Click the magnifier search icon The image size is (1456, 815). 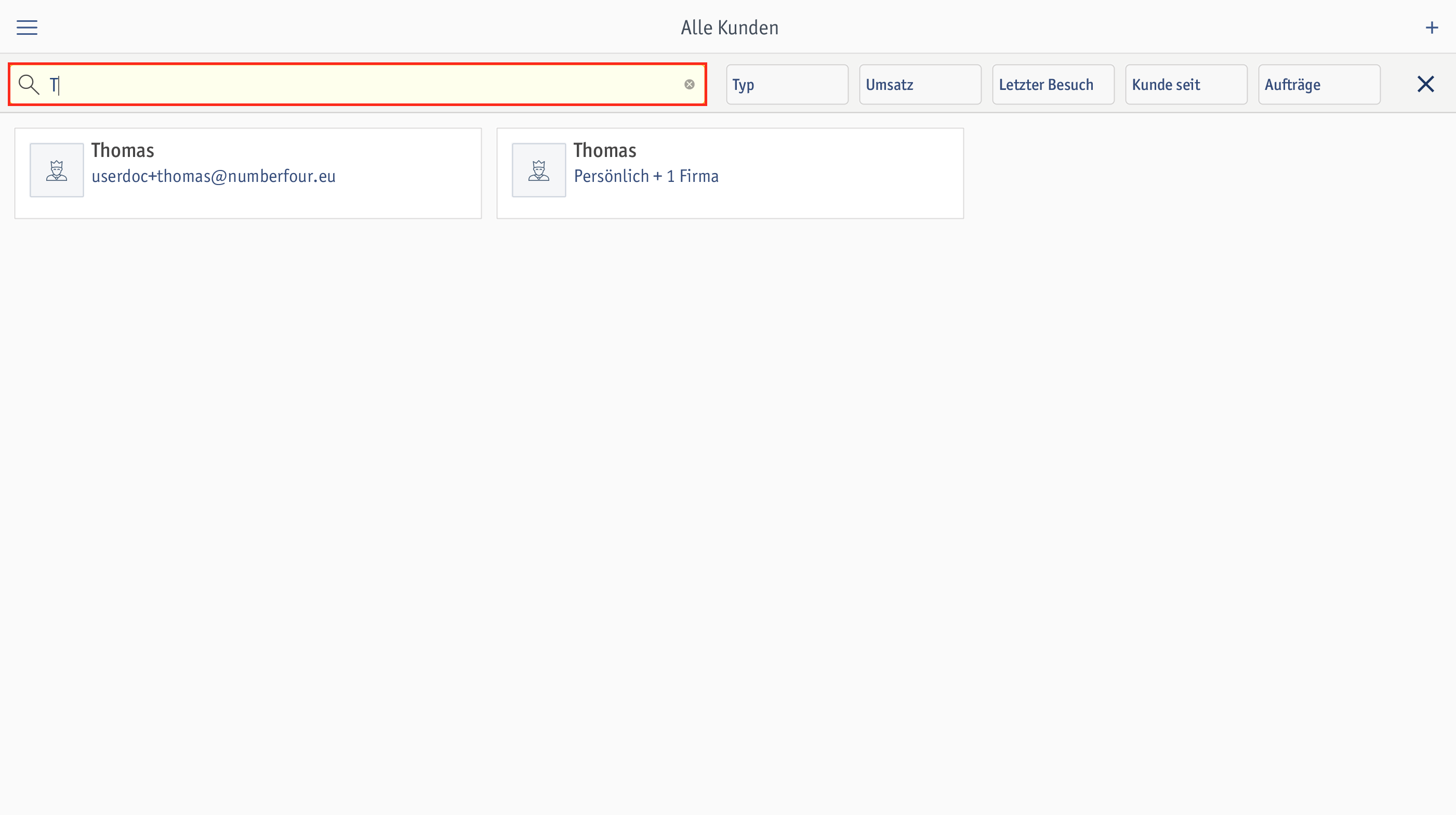[x=29, y=84]
